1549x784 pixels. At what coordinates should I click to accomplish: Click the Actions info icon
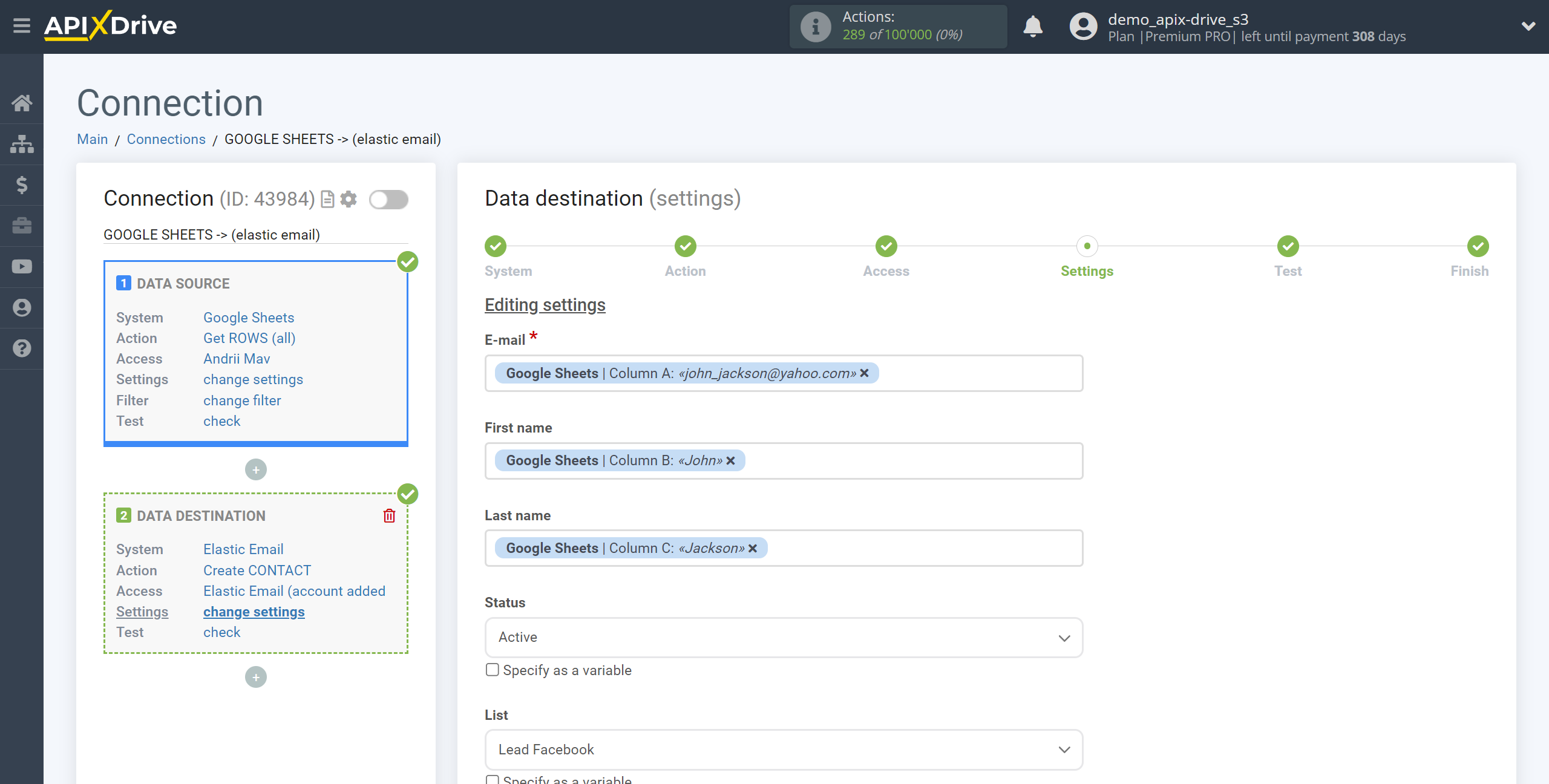coord(816,27)
